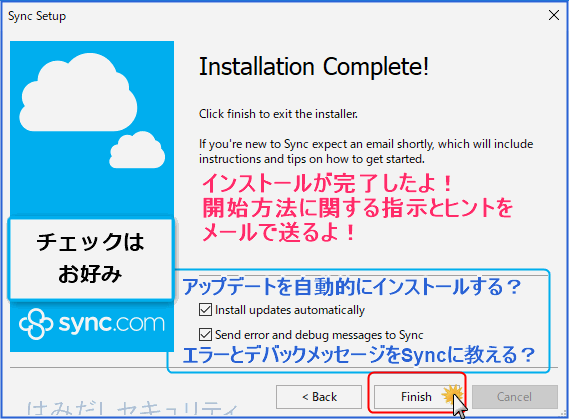Click the 'If you're new to Sync' paragraph
The image size is (569, 419).
click(366, 151)
